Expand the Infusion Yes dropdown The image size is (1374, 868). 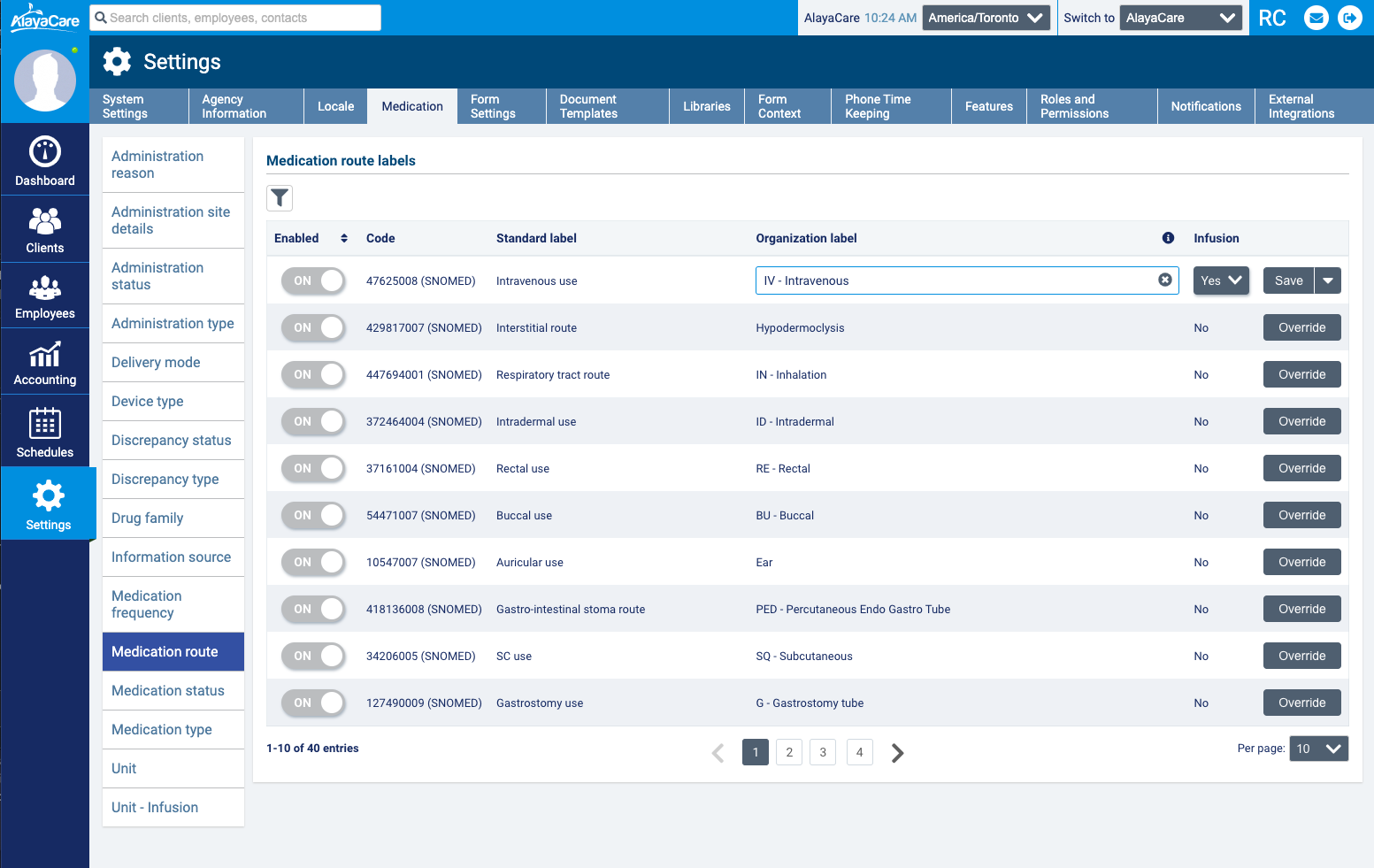(x=1221, y=280)
